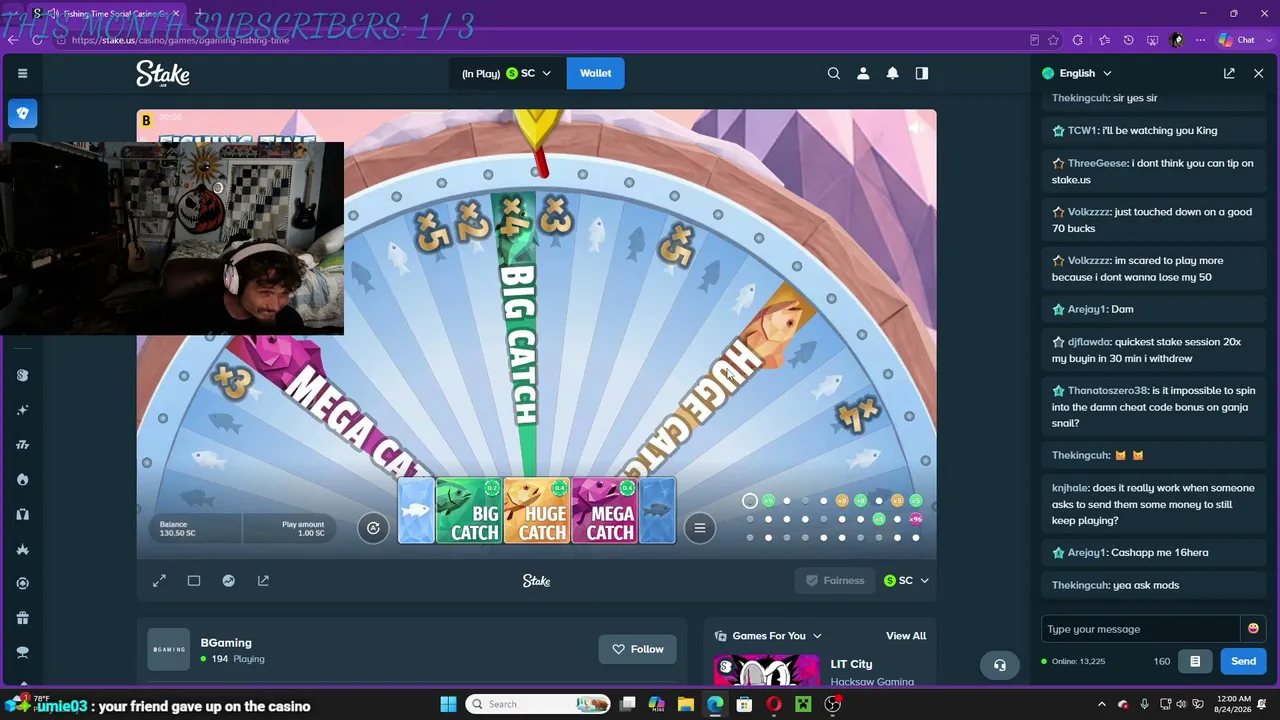Show hidden system tray icons

[x=1102, y=704]
